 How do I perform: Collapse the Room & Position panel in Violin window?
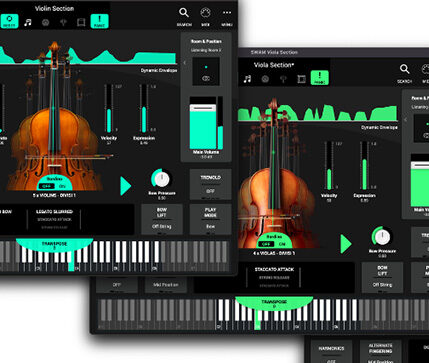tap(185, 62)
